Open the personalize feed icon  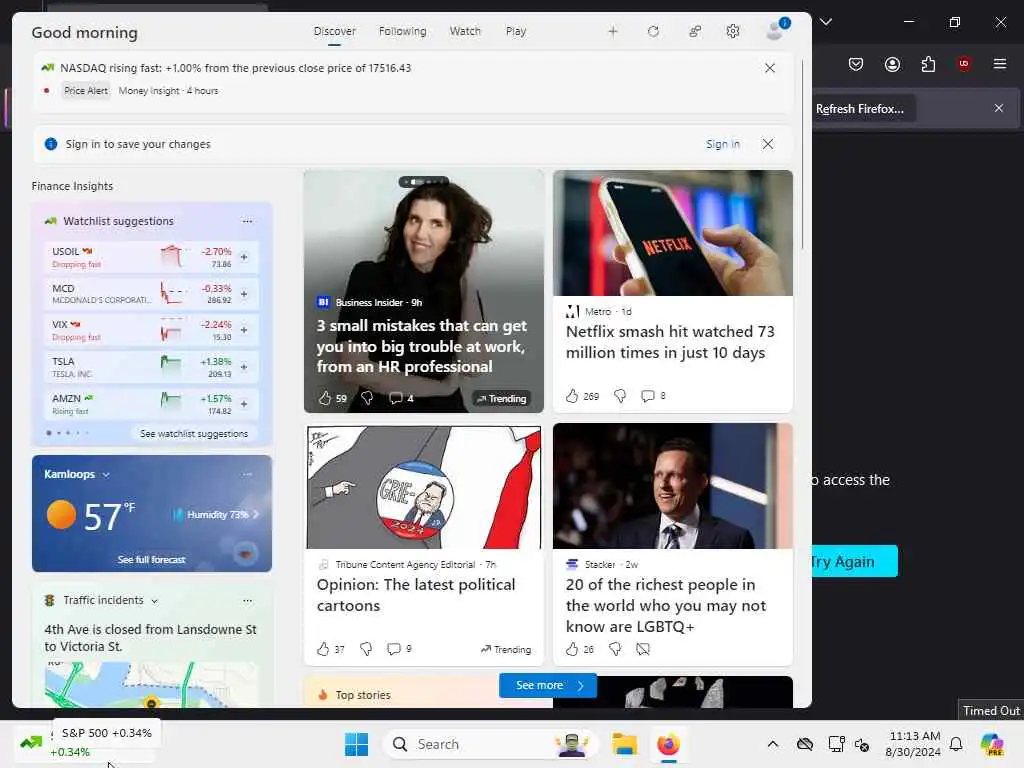(x=695, y=31)
